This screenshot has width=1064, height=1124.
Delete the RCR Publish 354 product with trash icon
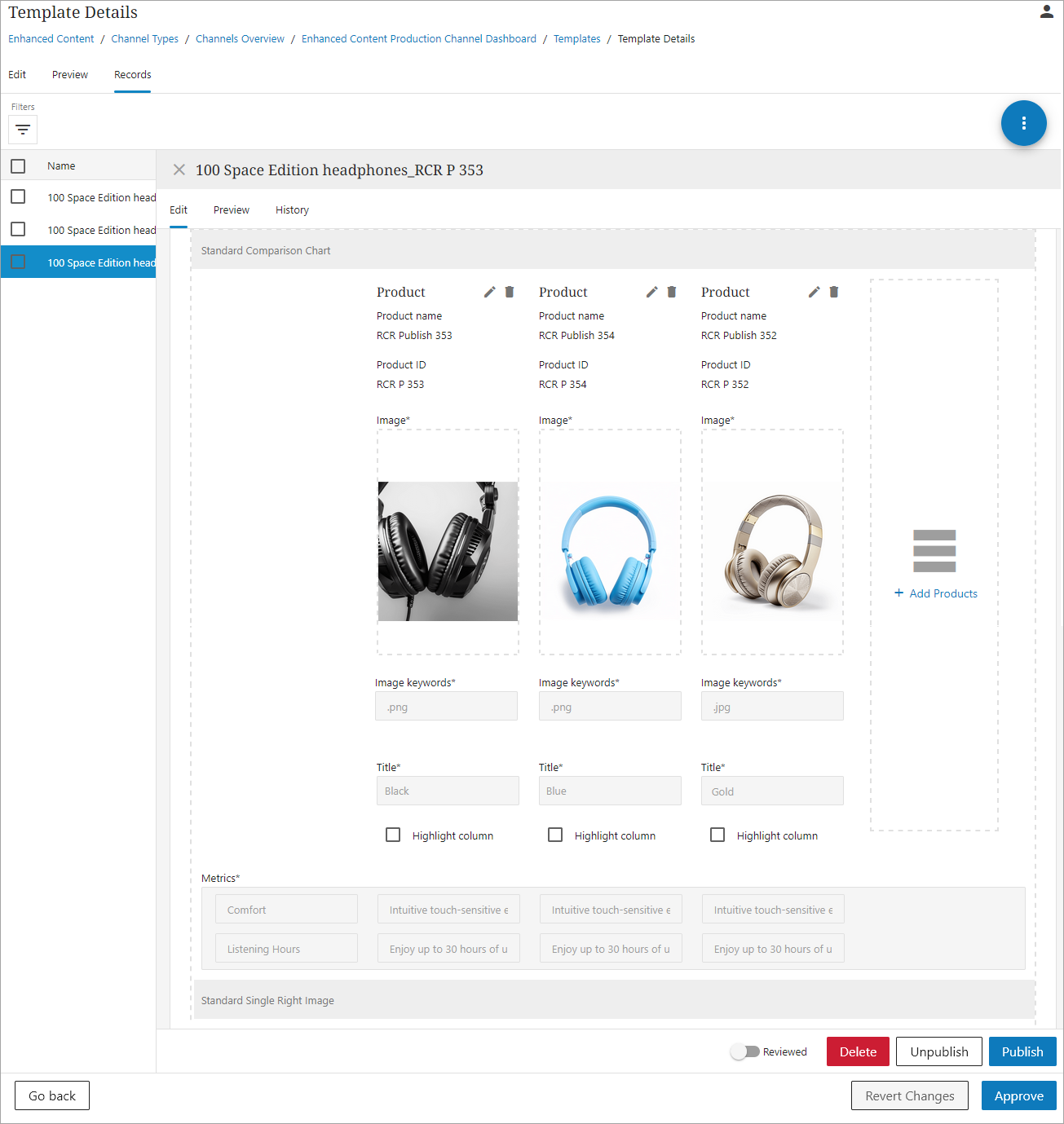pyautogui.click(x=672, y=292)
